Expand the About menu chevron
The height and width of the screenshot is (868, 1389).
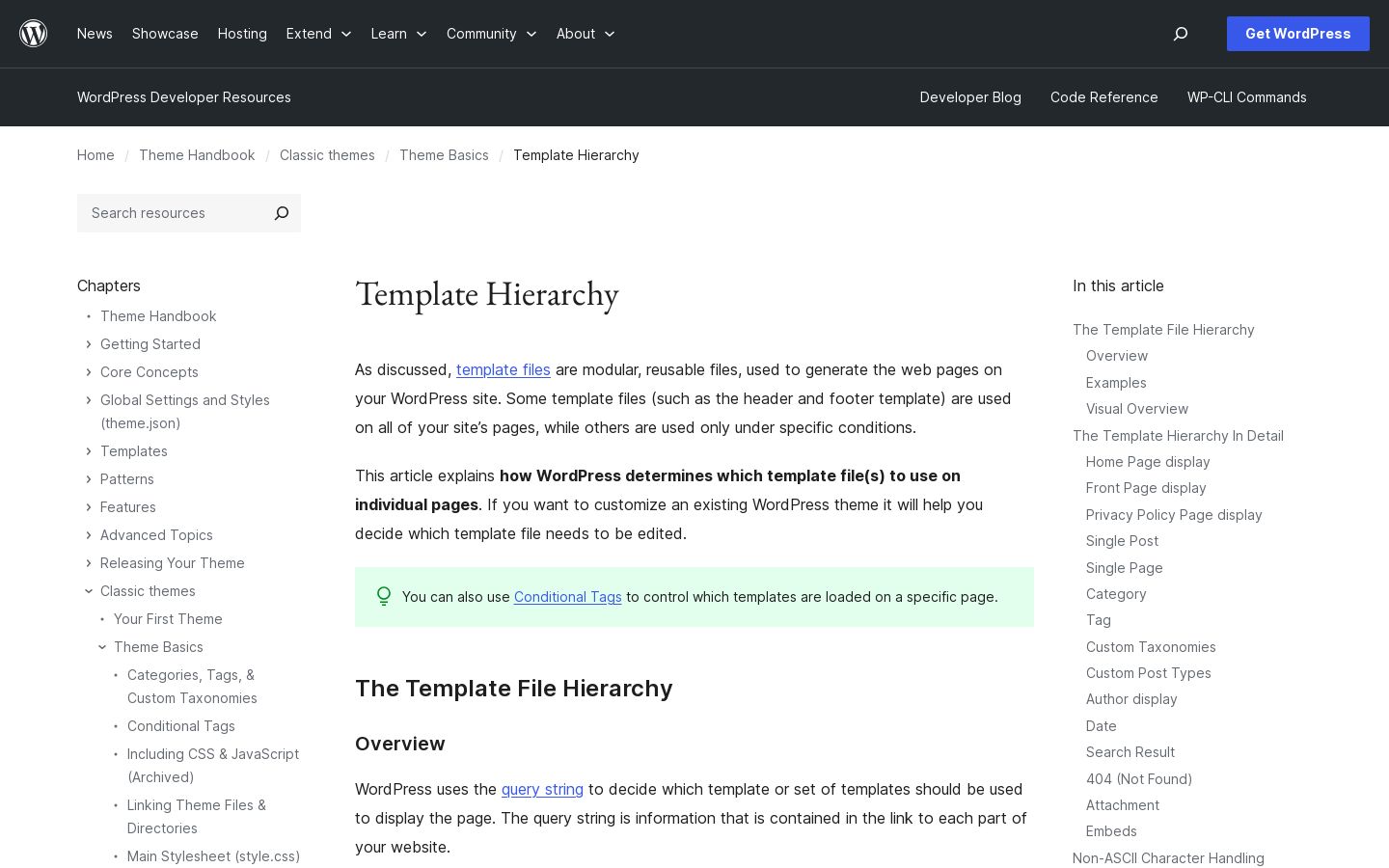point(610,34)
